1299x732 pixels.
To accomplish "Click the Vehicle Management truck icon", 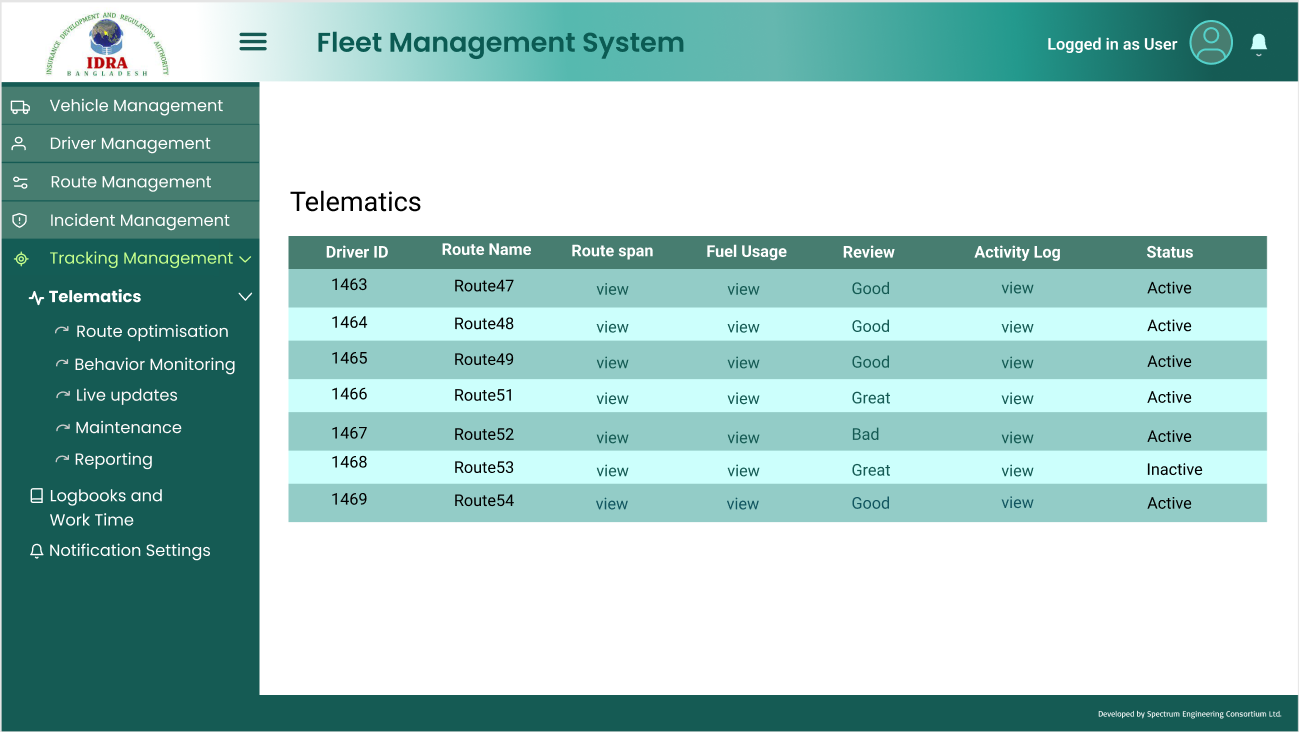I will tap(20, 107).
